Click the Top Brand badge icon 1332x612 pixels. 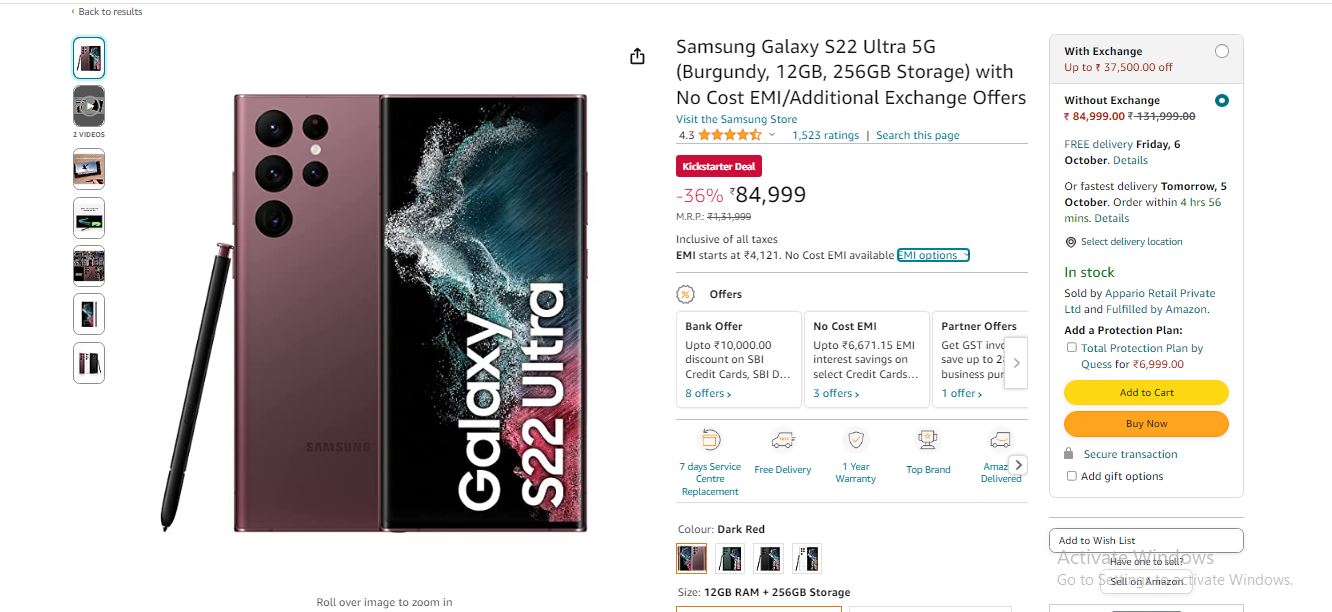(x=928, y=440)
